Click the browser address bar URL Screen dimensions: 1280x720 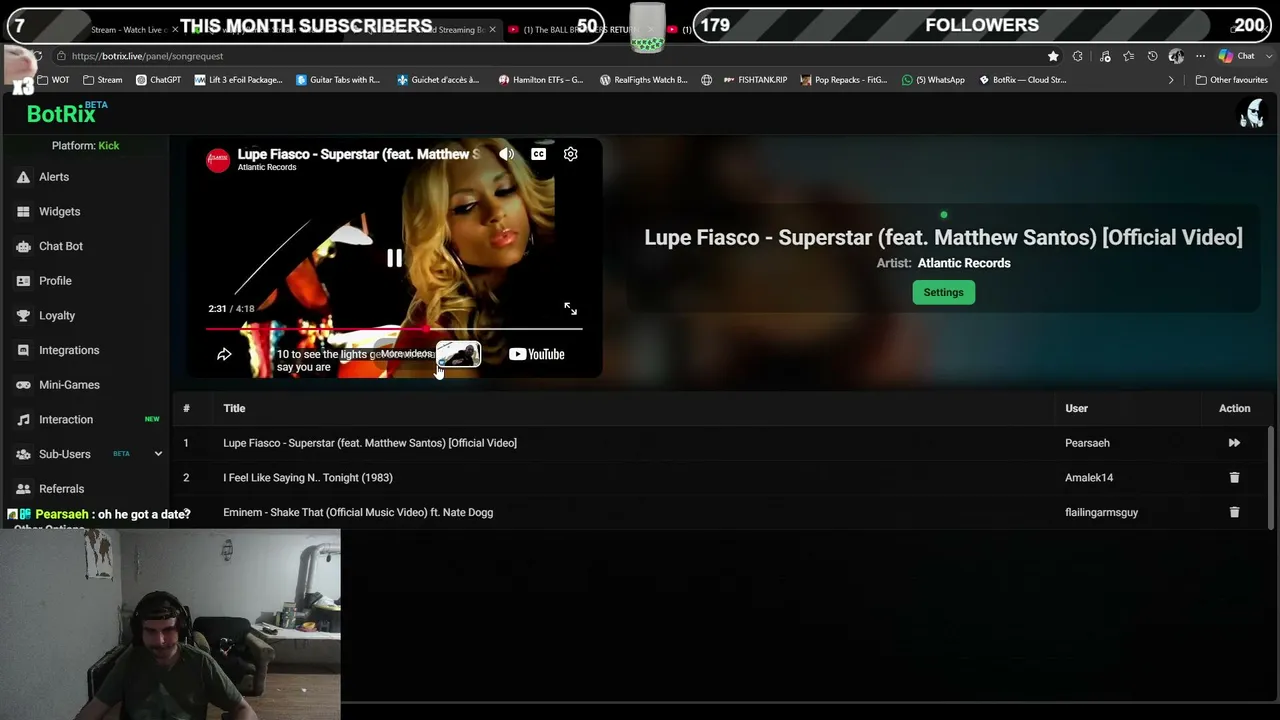[147, 56]
